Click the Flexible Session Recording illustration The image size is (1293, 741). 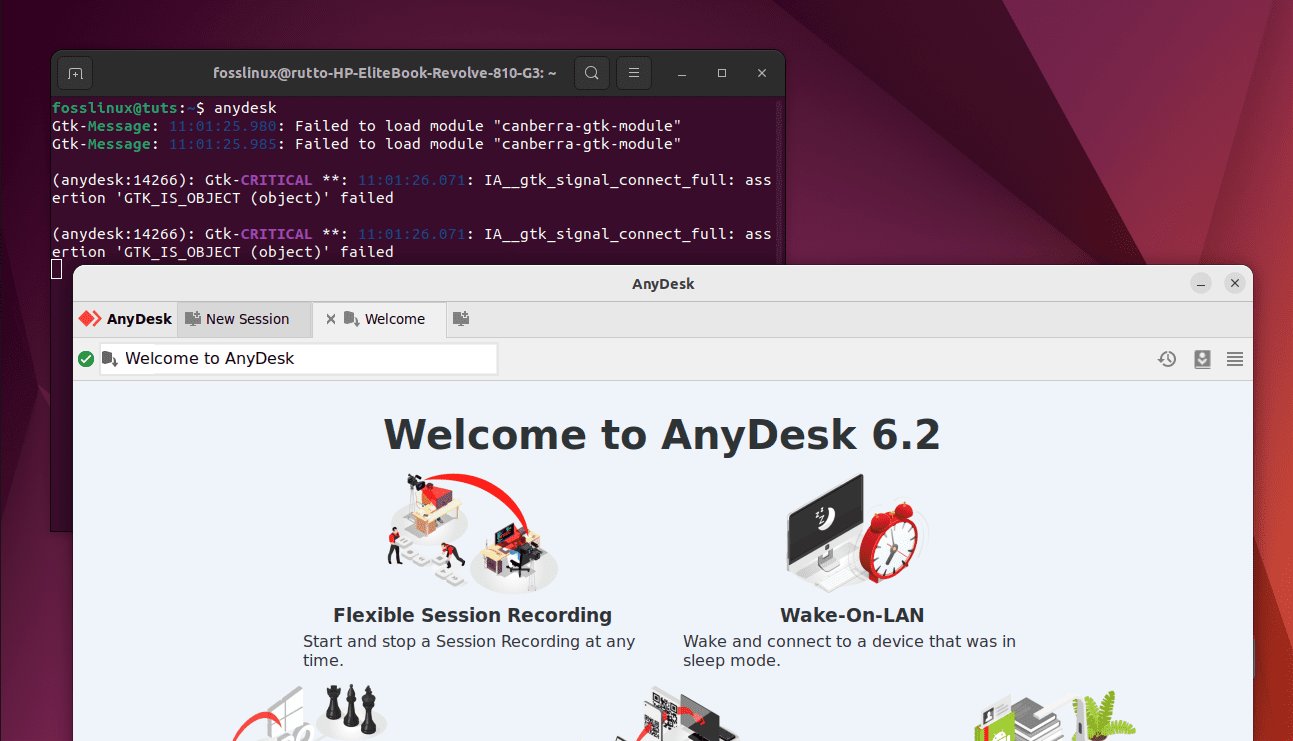pyautogui.click(x=472, y=534)
